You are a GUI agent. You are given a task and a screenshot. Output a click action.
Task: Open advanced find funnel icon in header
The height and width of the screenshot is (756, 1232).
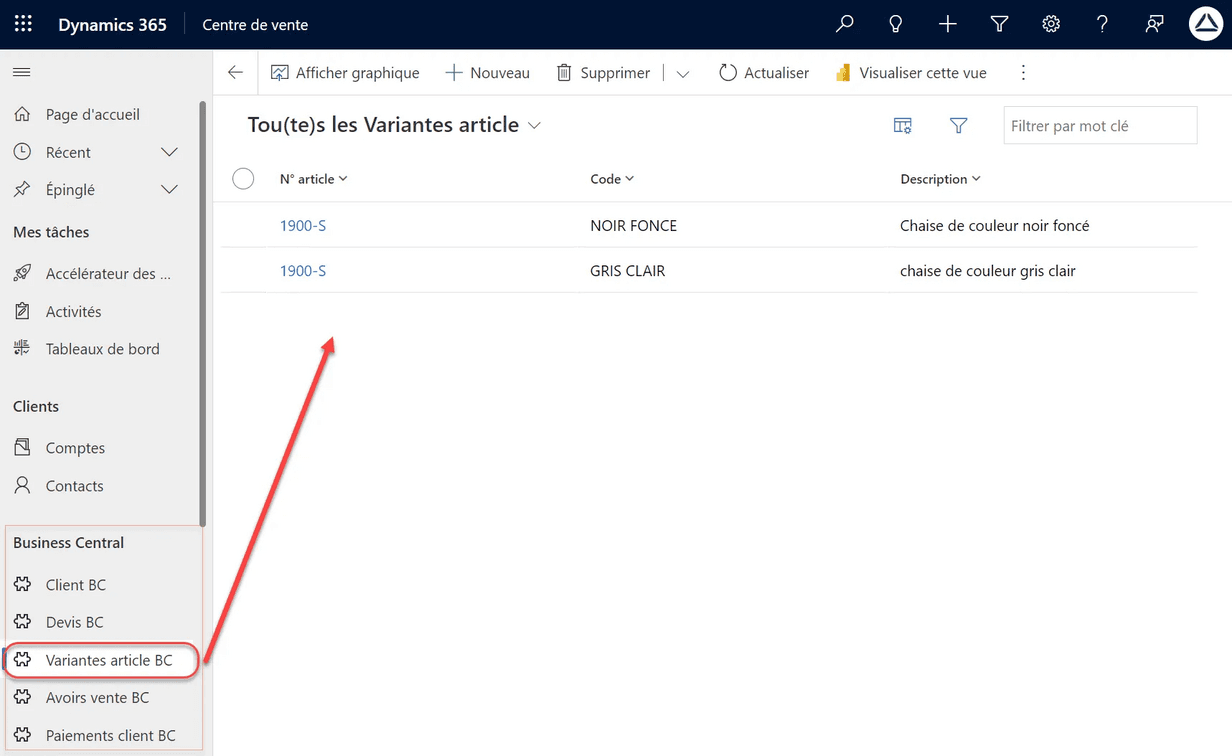(x=999, y=24)
